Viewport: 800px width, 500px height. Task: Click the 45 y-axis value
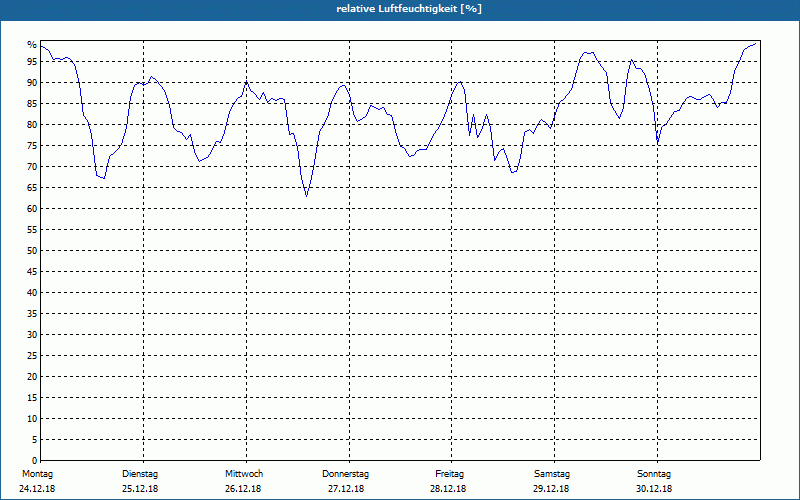pos(32,272)
